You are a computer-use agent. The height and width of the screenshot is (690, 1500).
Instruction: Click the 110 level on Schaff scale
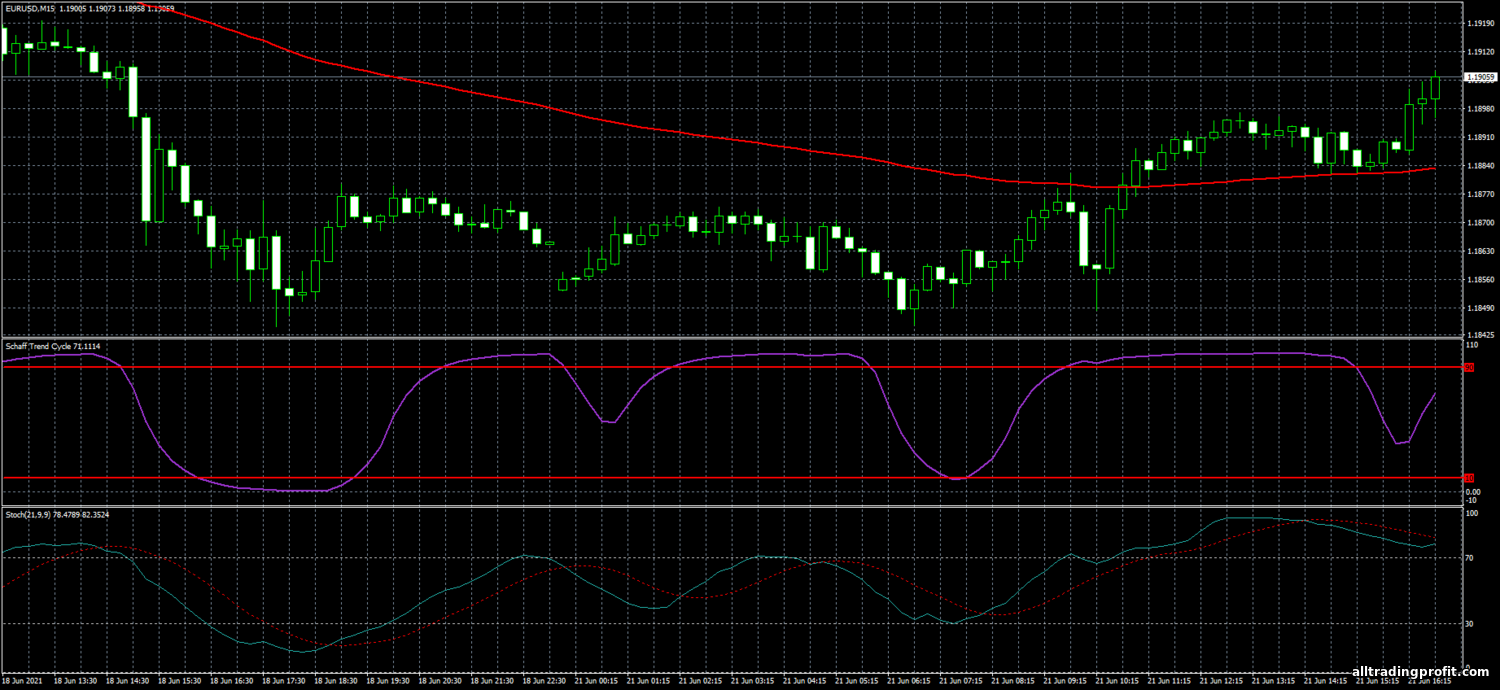click(1471, 345)
